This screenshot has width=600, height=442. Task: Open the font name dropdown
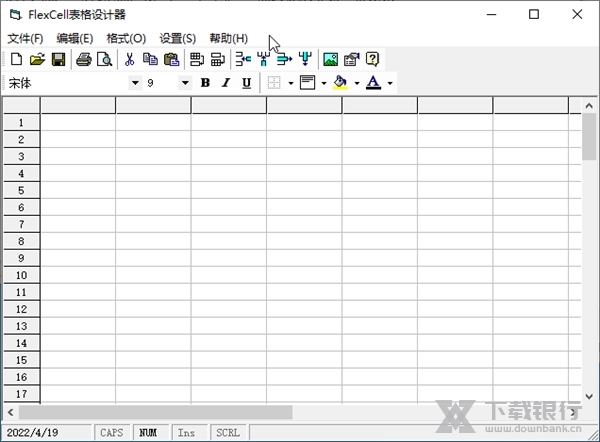coord(135,83)
